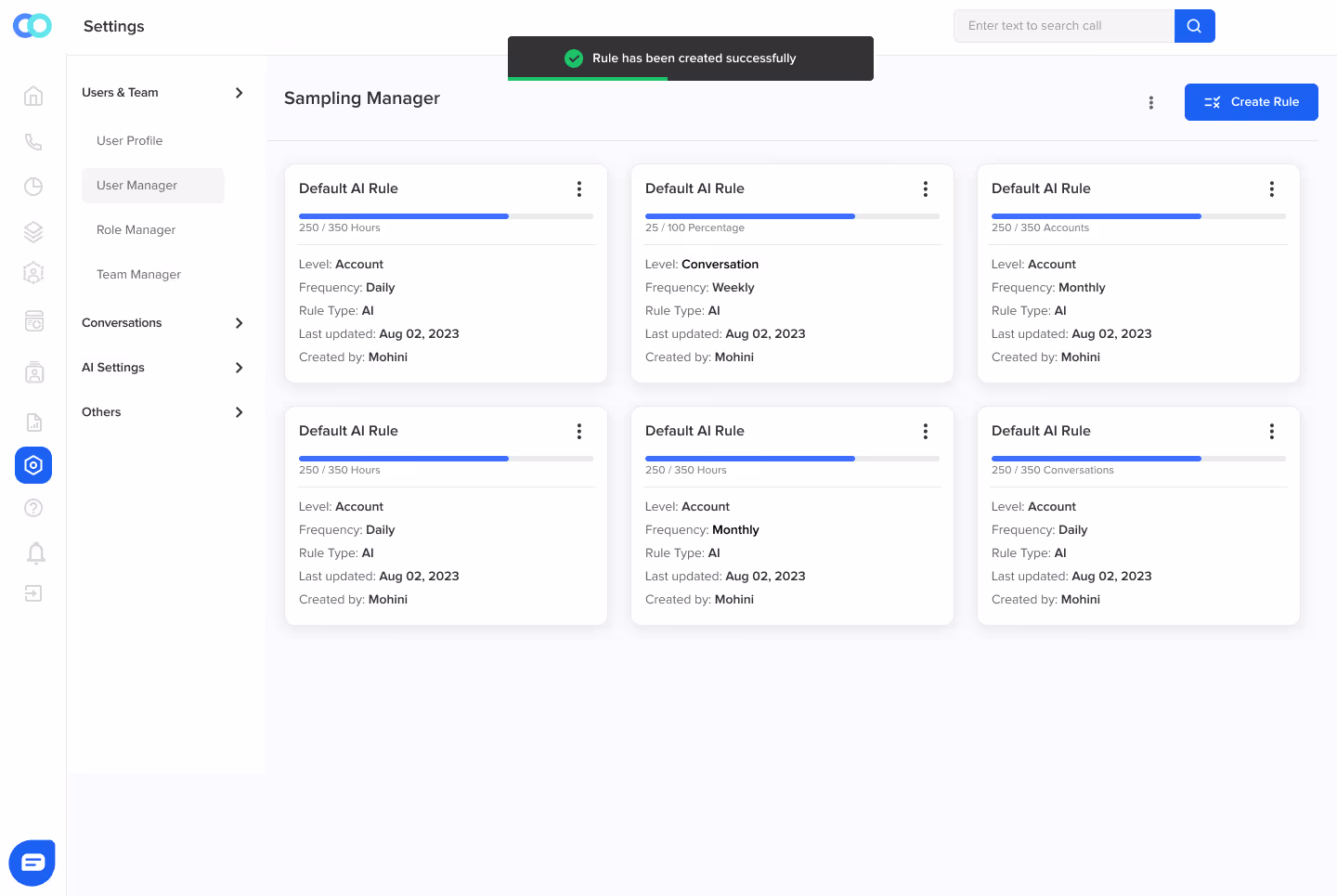The height and width of the screenshot is (896, 1337).
Task: Open options menu of 350 Conversations card
Action: coord(1272,432)
